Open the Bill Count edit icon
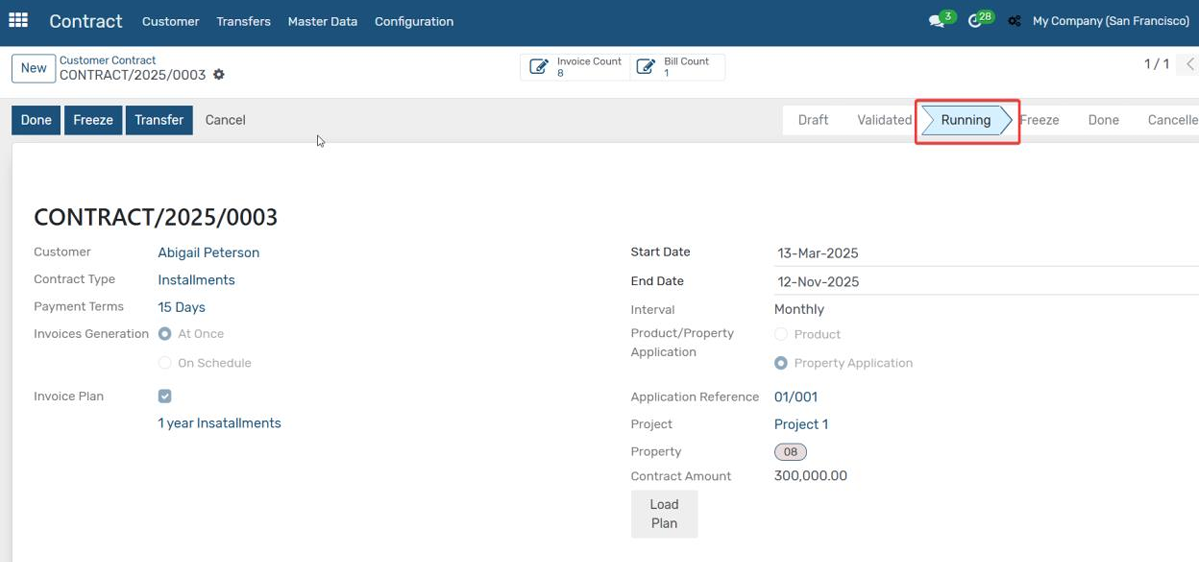This screenshot has height=563, width=1199. point(646,67)
